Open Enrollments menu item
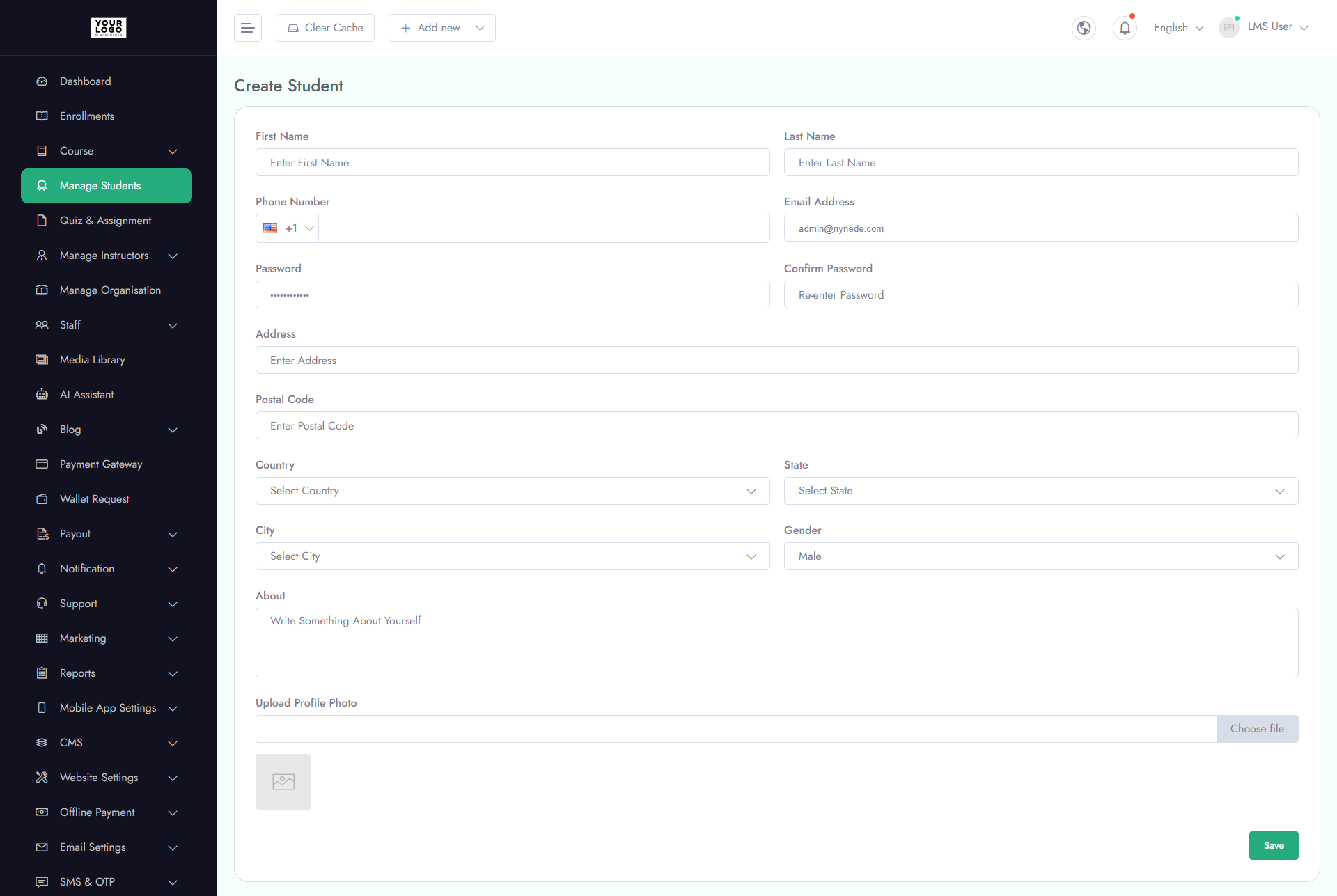 (107, 116)
